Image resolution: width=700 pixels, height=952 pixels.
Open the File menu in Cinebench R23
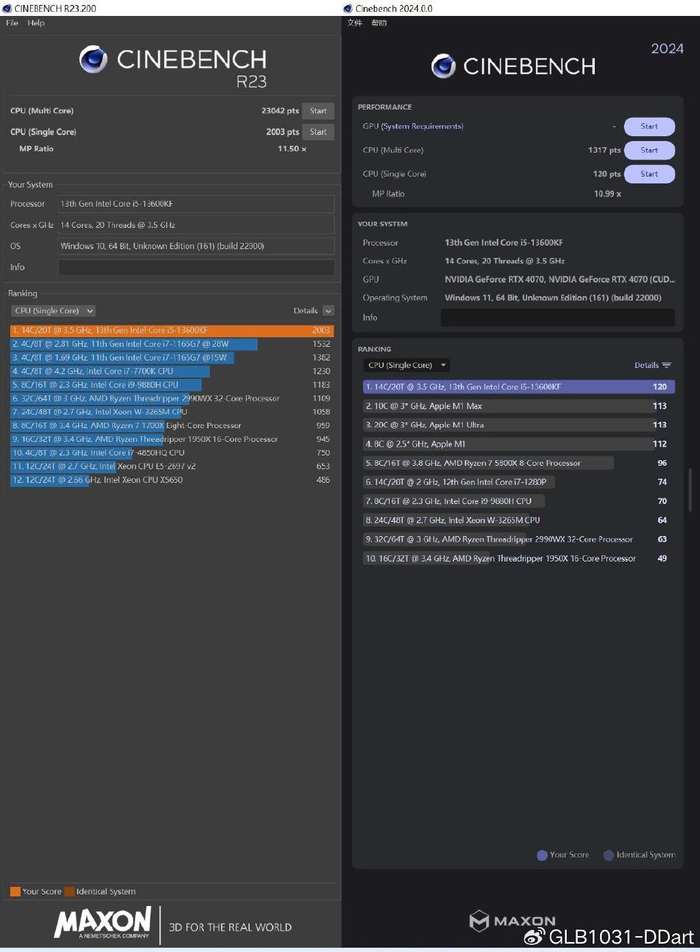(x=12, y=23)
